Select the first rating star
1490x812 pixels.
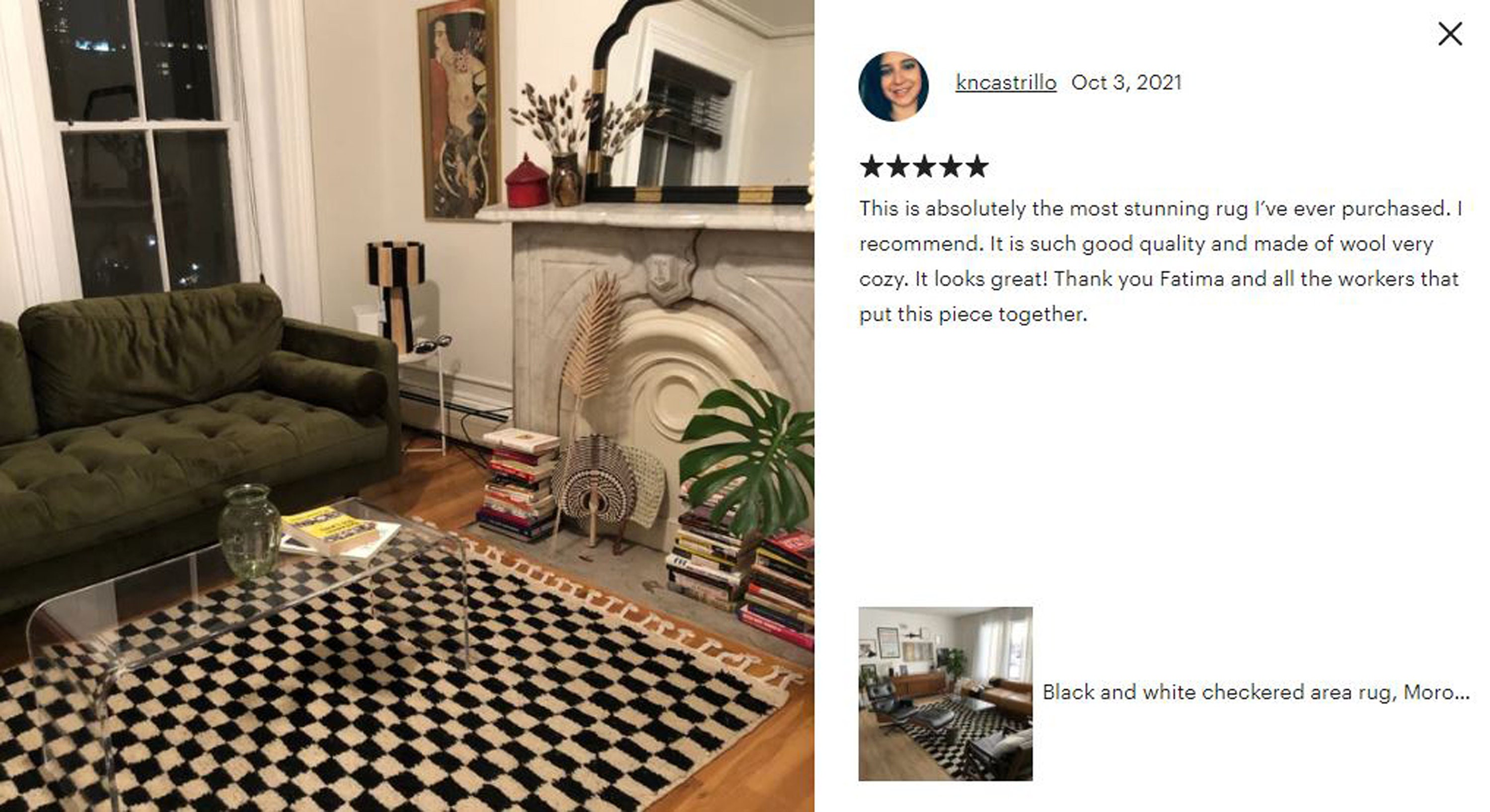[x=871, y=166]
